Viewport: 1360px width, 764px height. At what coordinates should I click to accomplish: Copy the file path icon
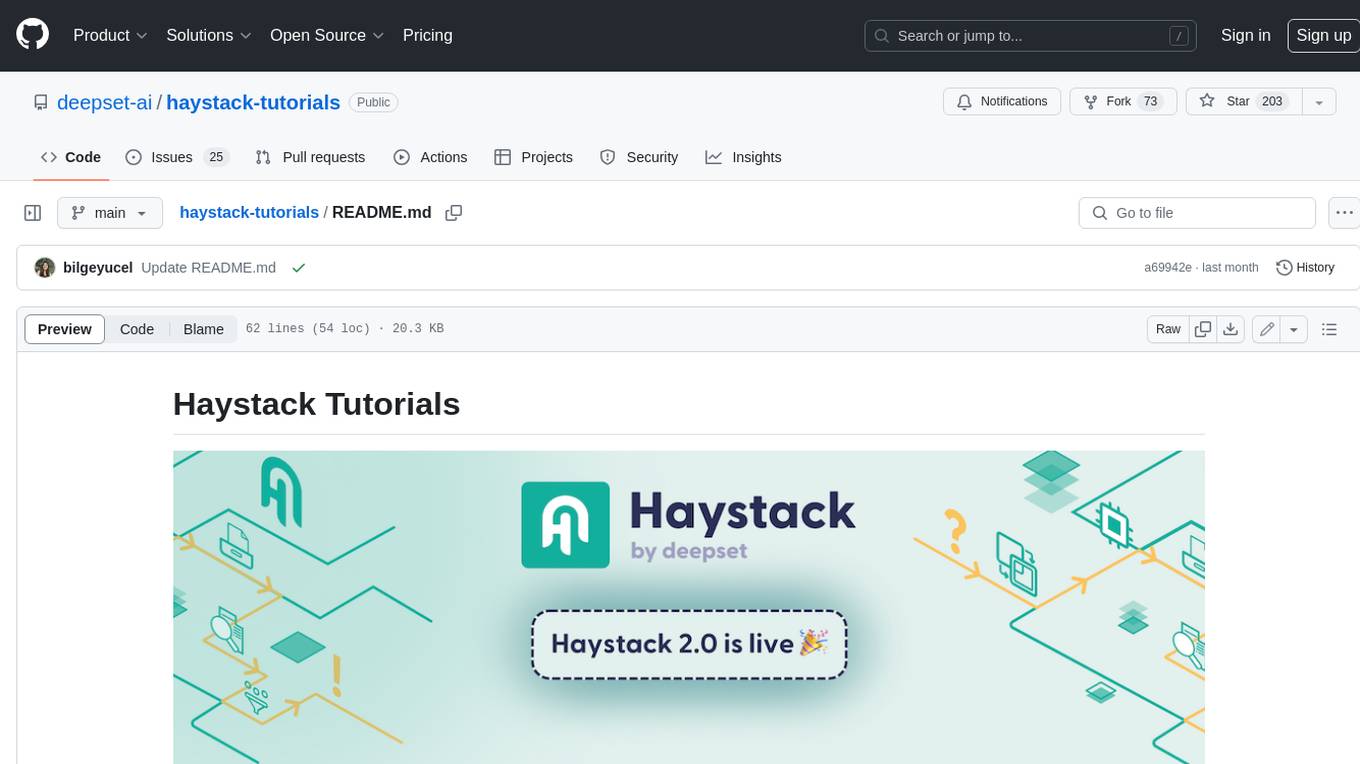pos(453,213)
